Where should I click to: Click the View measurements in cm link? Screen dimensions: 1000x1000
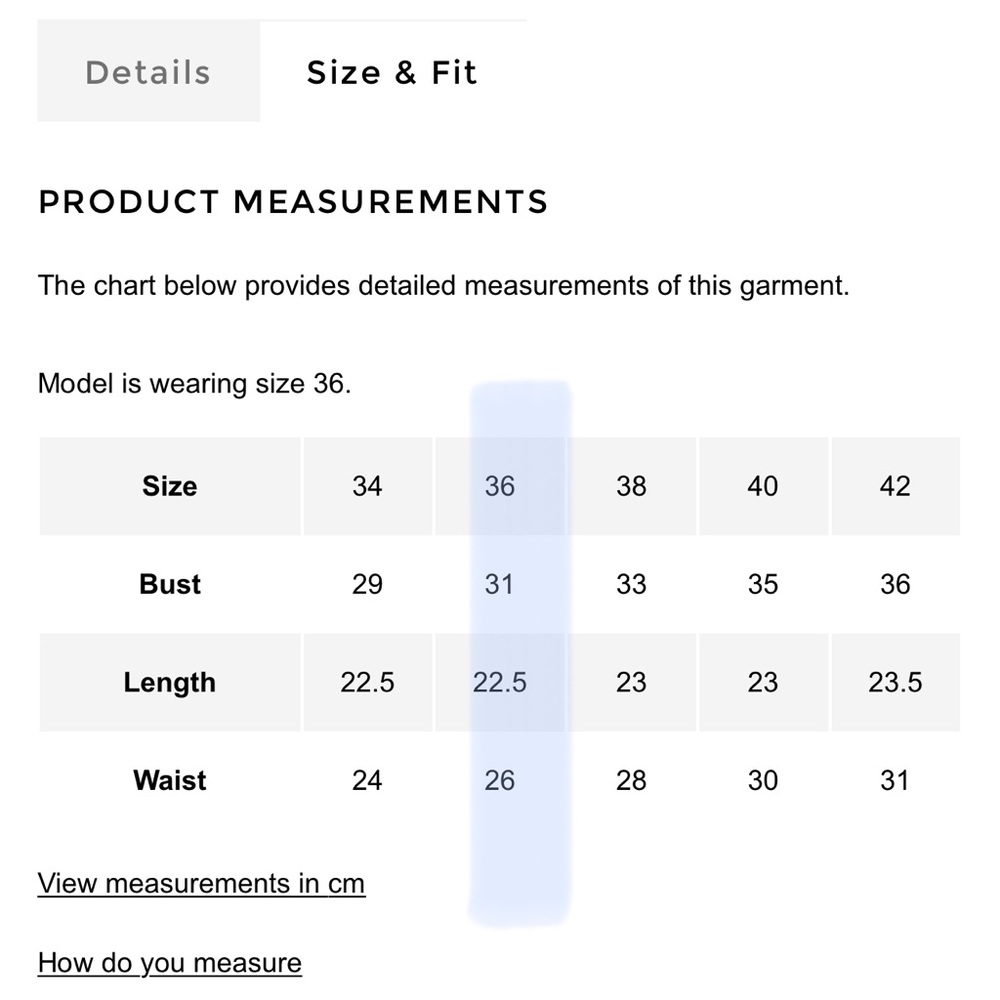[x=201, y=884]
